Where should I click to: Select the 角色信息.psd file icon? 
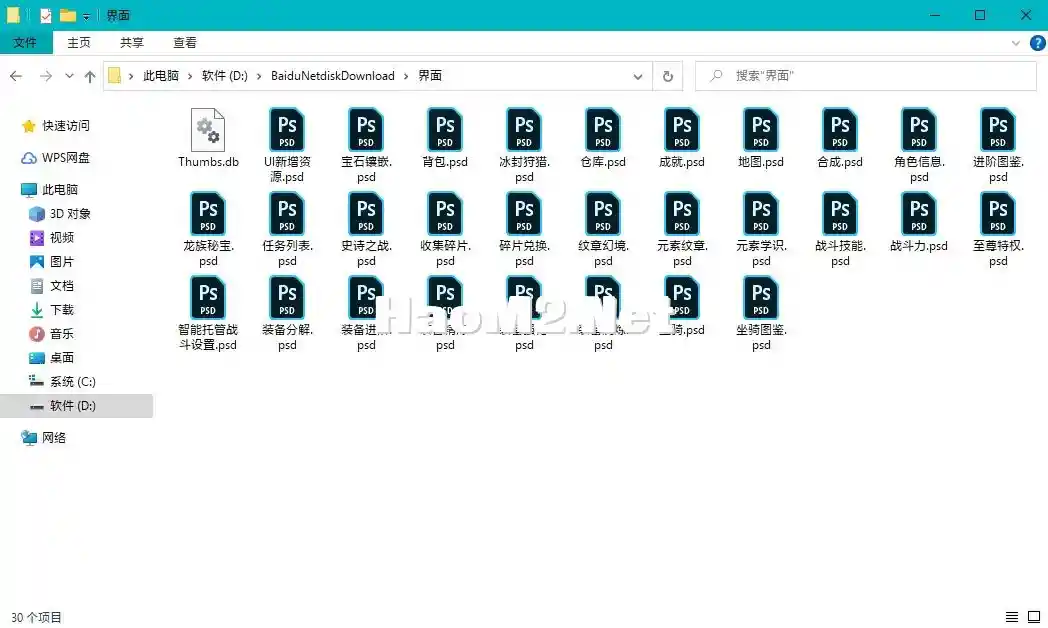coord(919,130)
